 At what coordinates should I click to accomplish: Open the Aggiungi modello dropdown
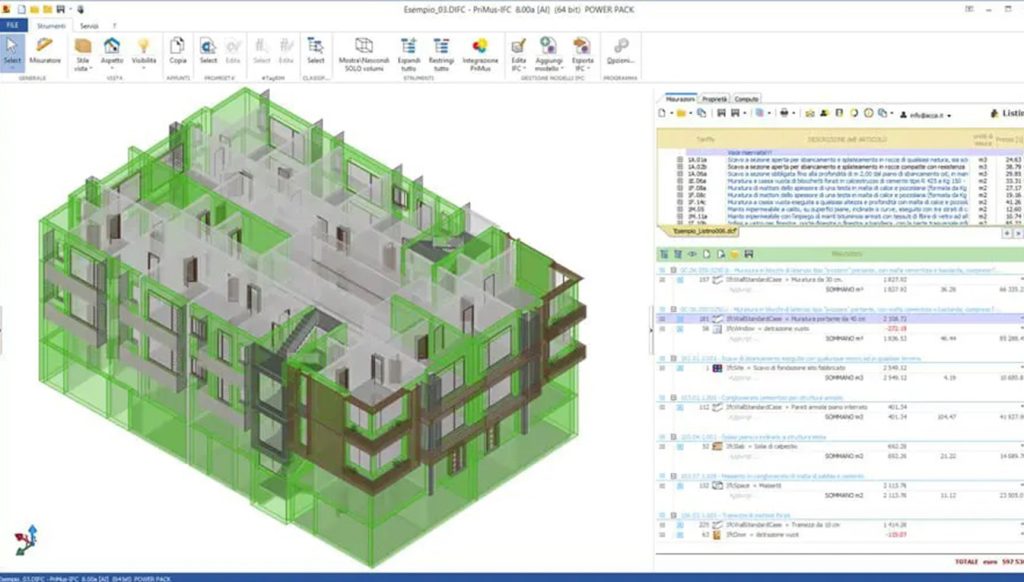(x=549, y=54)
